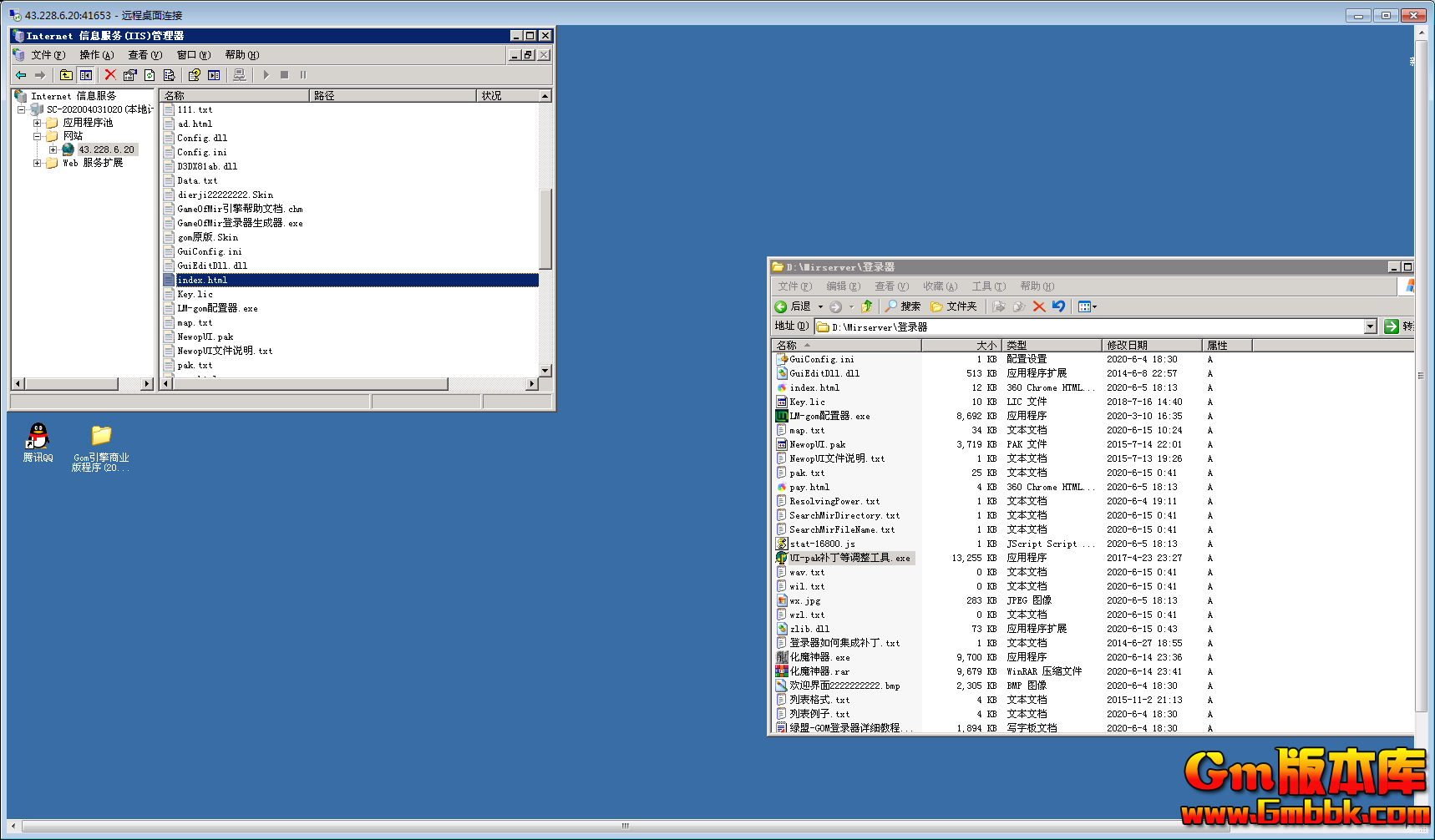
Task: Click the refresh icon in IIS toolbar
Action: tap(150, 75)
